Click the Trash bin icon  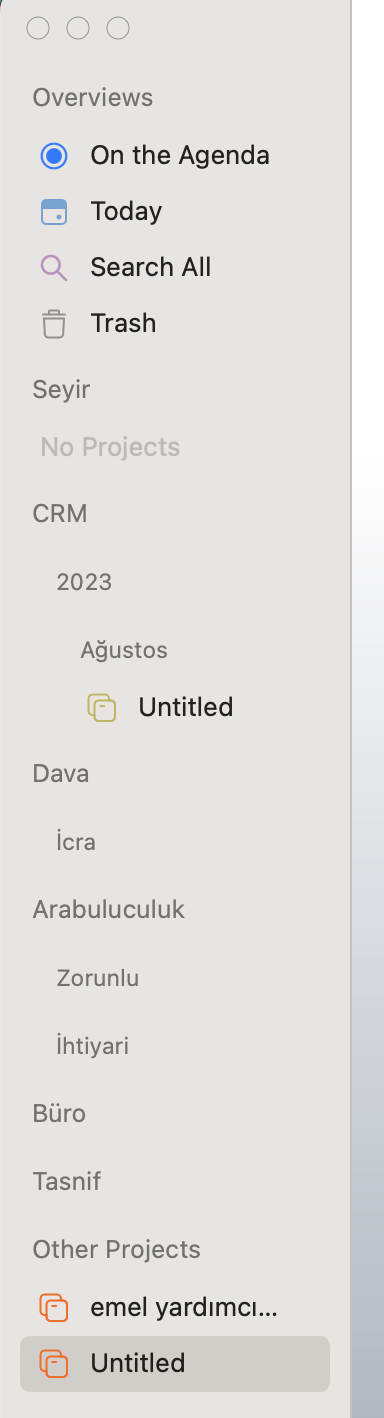pyautogui.click(x=54, y=324)
